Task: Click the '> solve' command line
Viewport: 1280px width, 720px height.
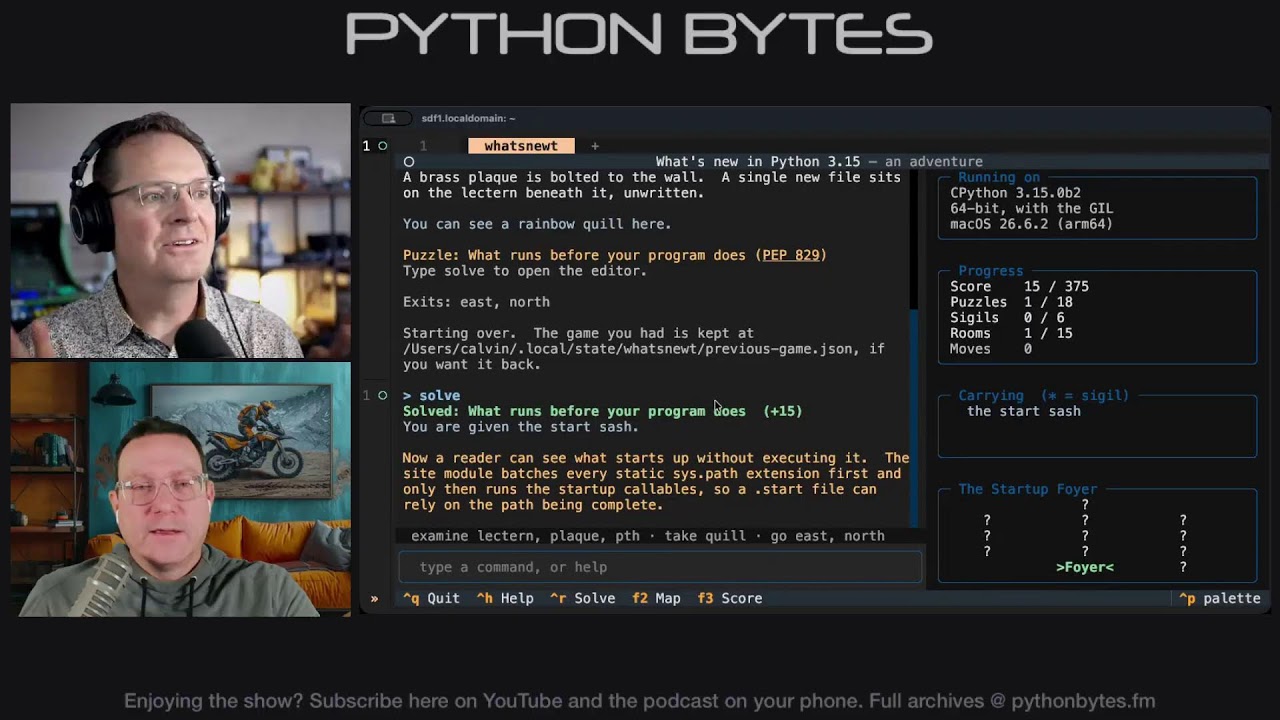Action: (431, 395)
